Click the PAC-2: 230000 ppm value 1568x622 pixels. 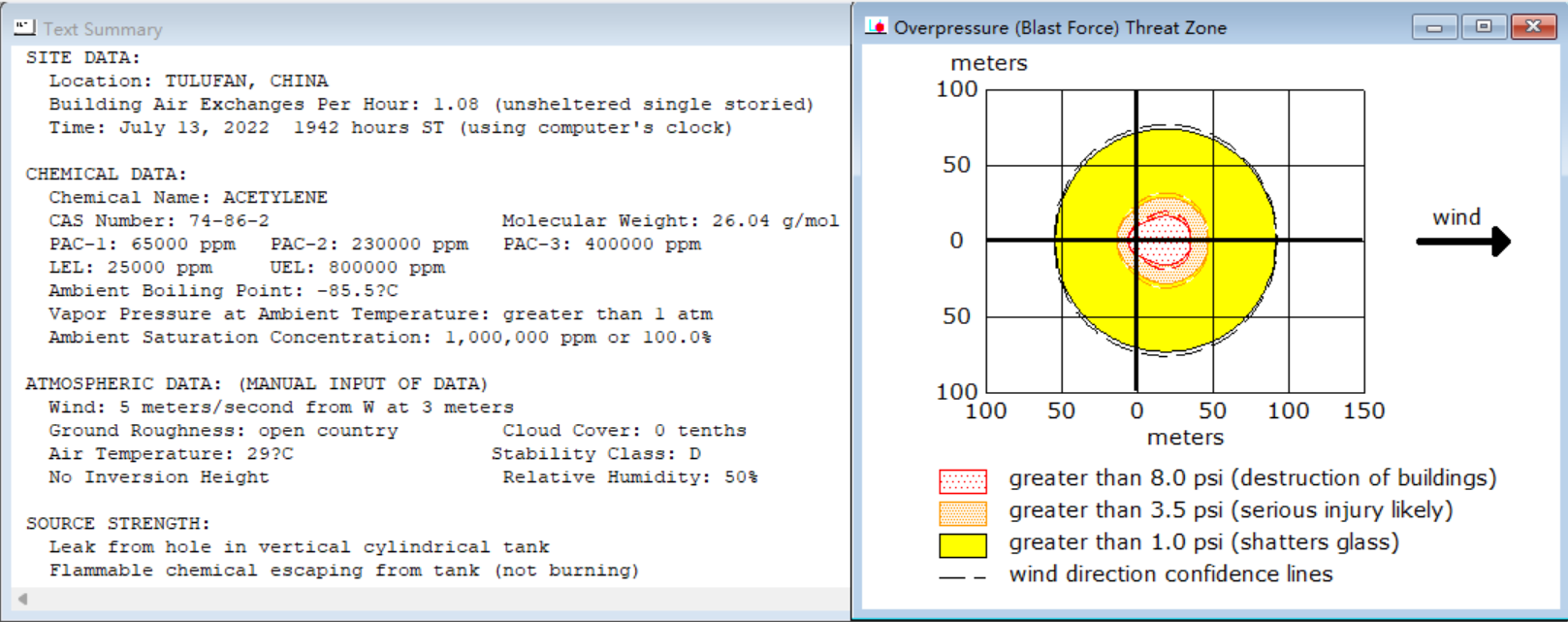click(368, 244)
